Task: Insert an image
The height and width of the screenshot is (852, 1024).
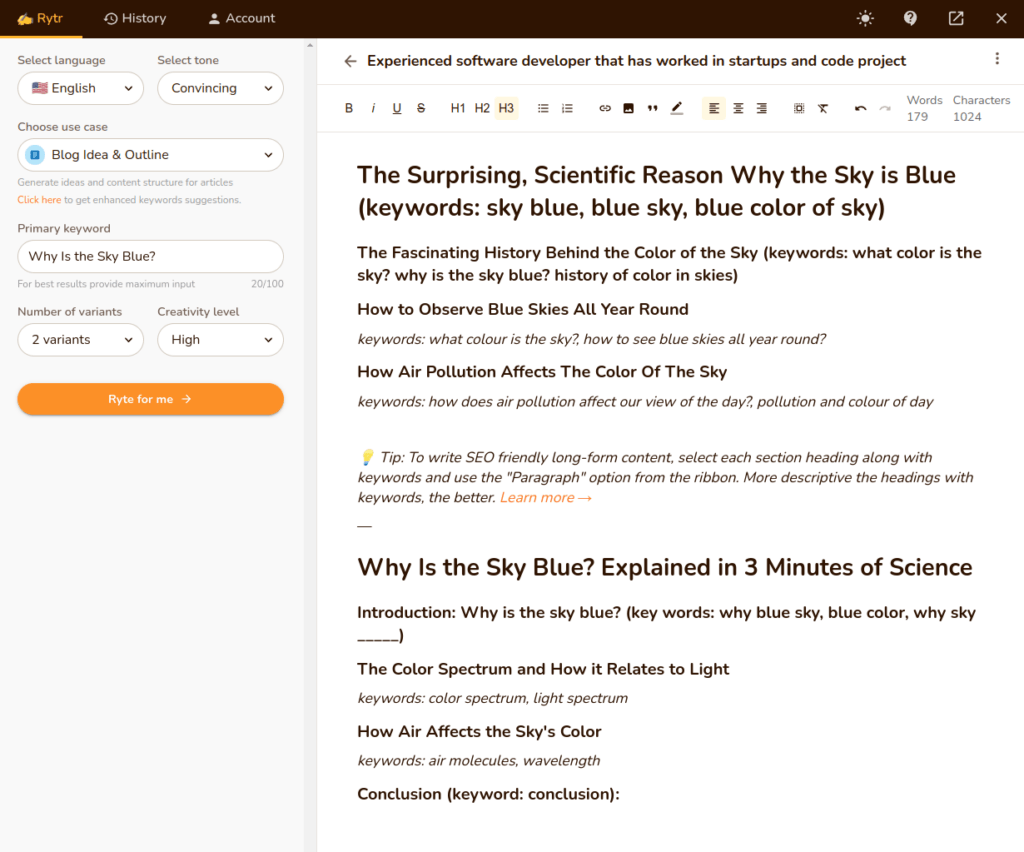Action: pyautogui.click(x=628, y=108)
